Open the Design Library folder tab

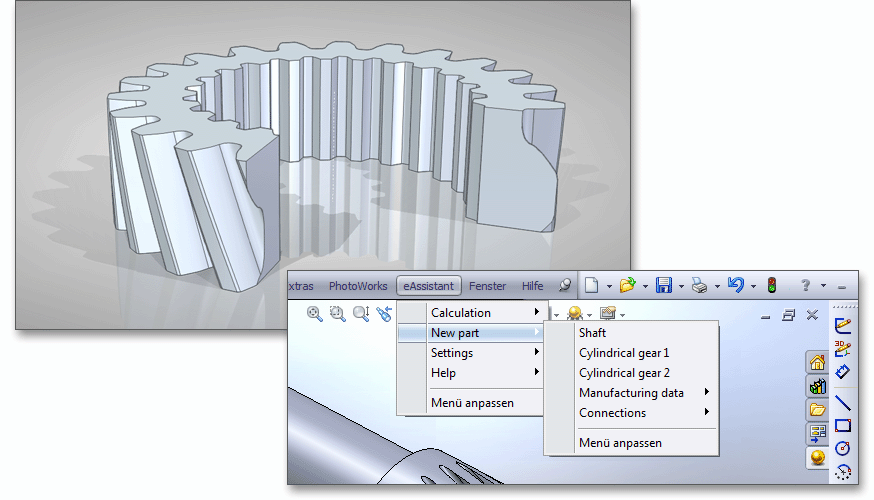tap(817, 410)
